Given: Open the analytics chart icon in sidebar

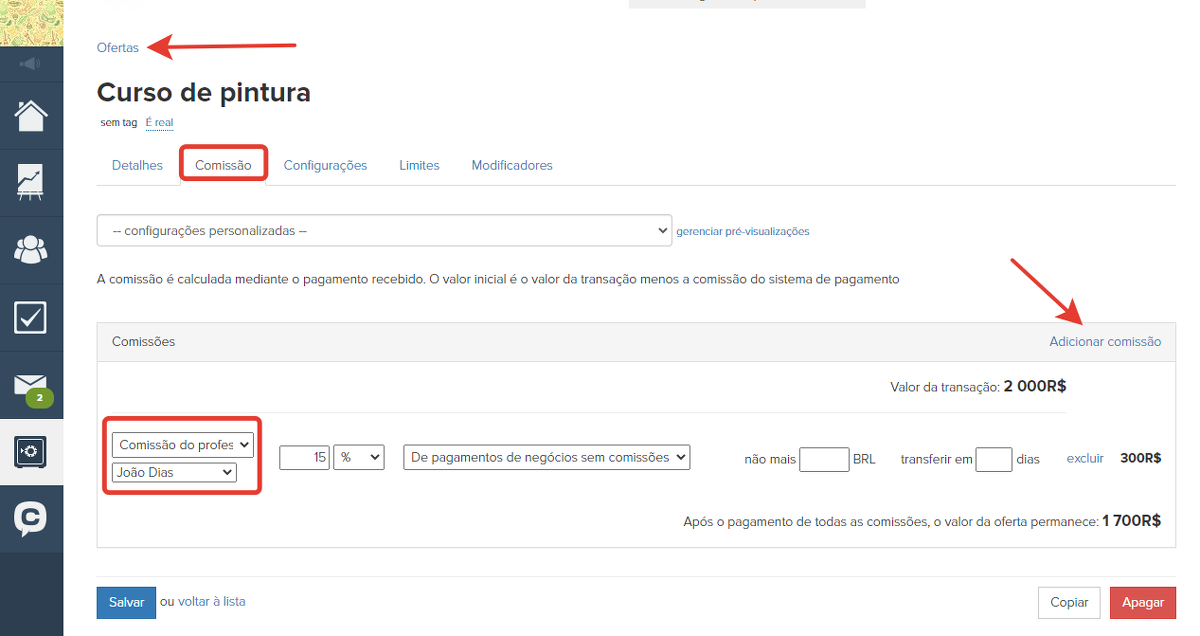Looking at the screenshot, I should pos(31,182).
